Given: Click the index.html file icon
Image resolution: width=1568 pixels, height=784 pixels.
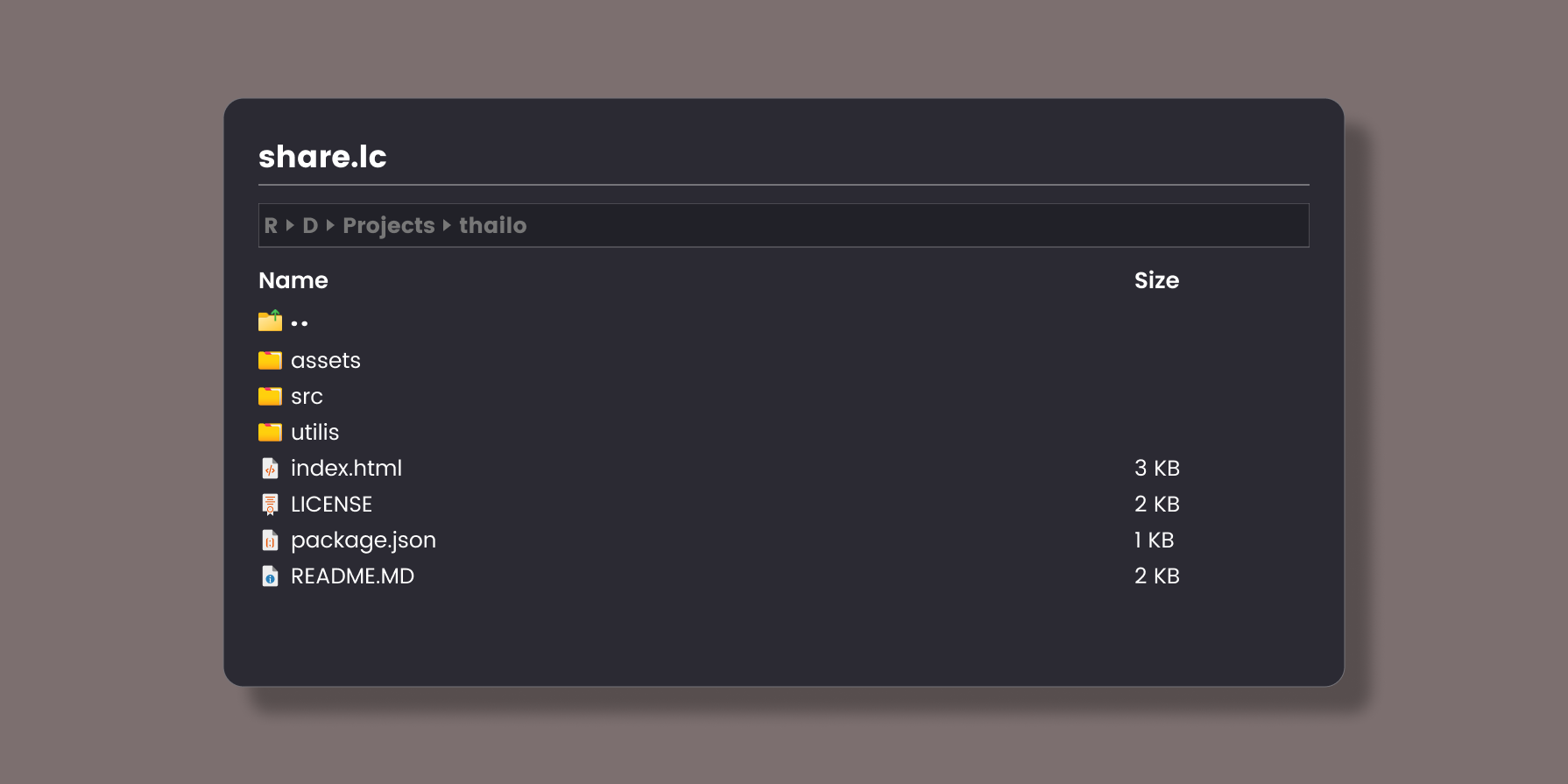Looking at the screenshot, I should pos(270,469).
